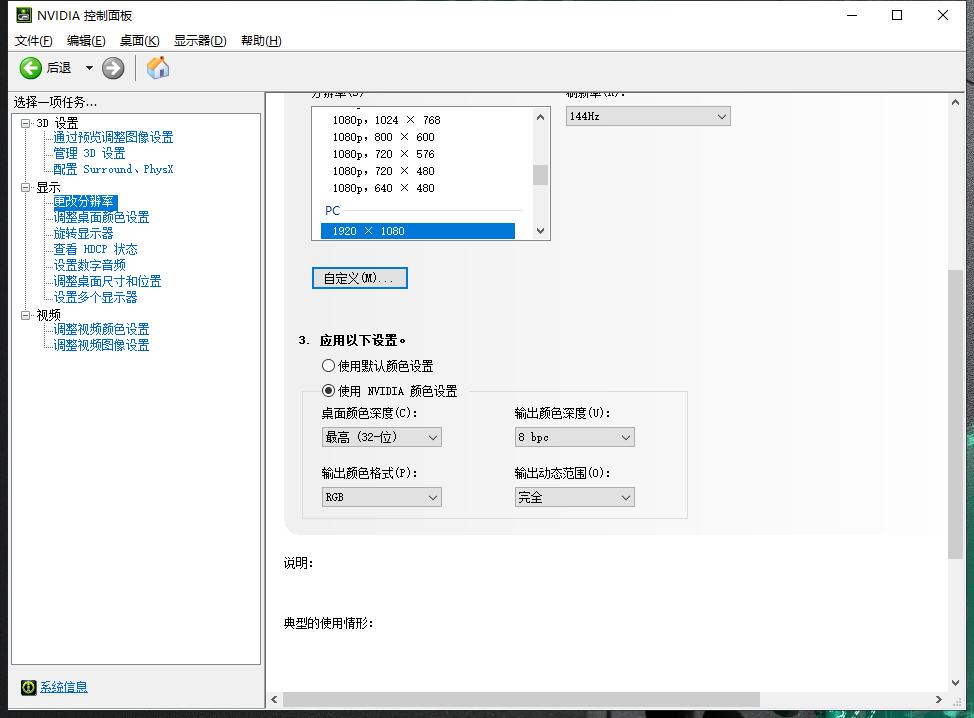The width and height of the screenshot is (974, 718).
Task: Select resolution 1080p, 720 × 576
Action: coord(383,154)
